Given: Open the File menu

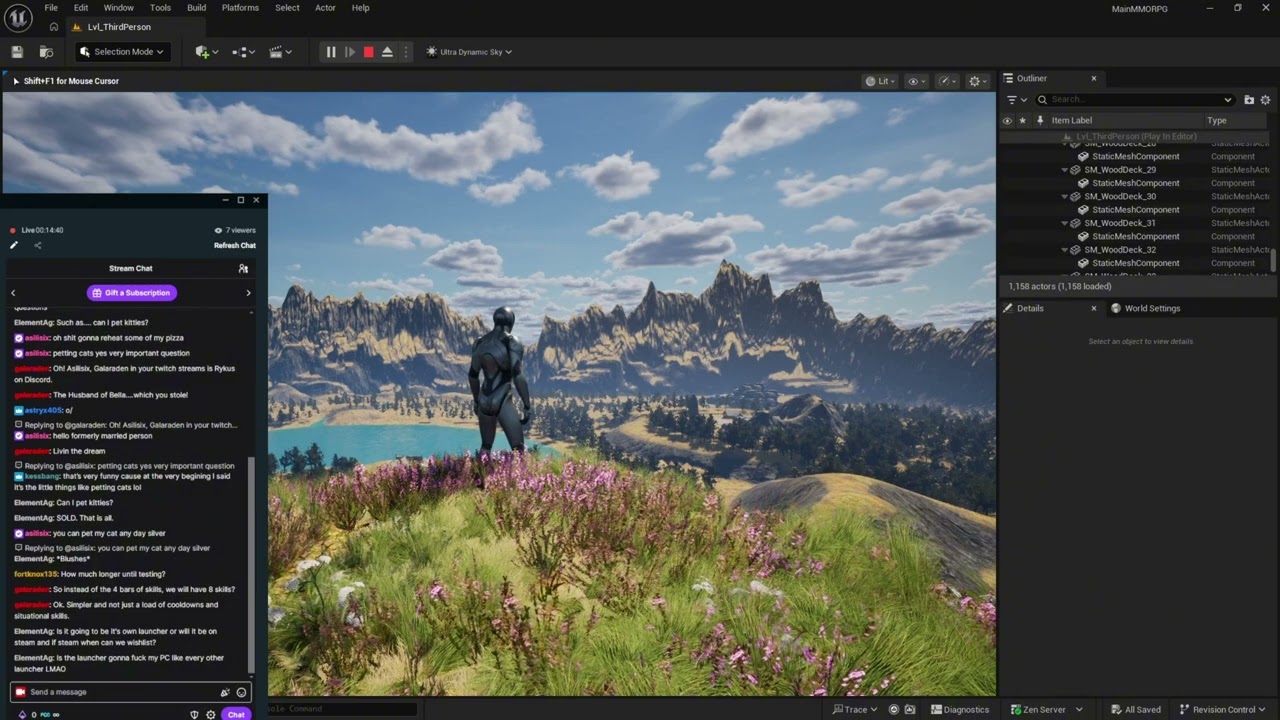Looking at the screenshot, I should point(51,8).
